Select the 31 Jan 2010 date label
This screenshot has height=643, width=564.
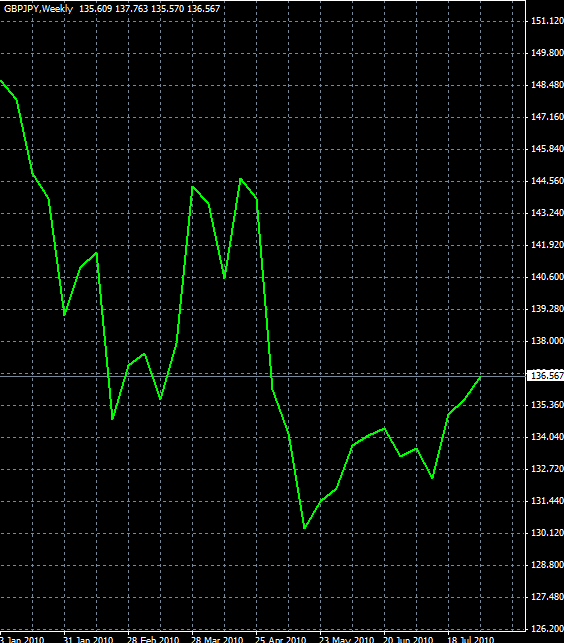pyautogui.click(x=88, y=639)
